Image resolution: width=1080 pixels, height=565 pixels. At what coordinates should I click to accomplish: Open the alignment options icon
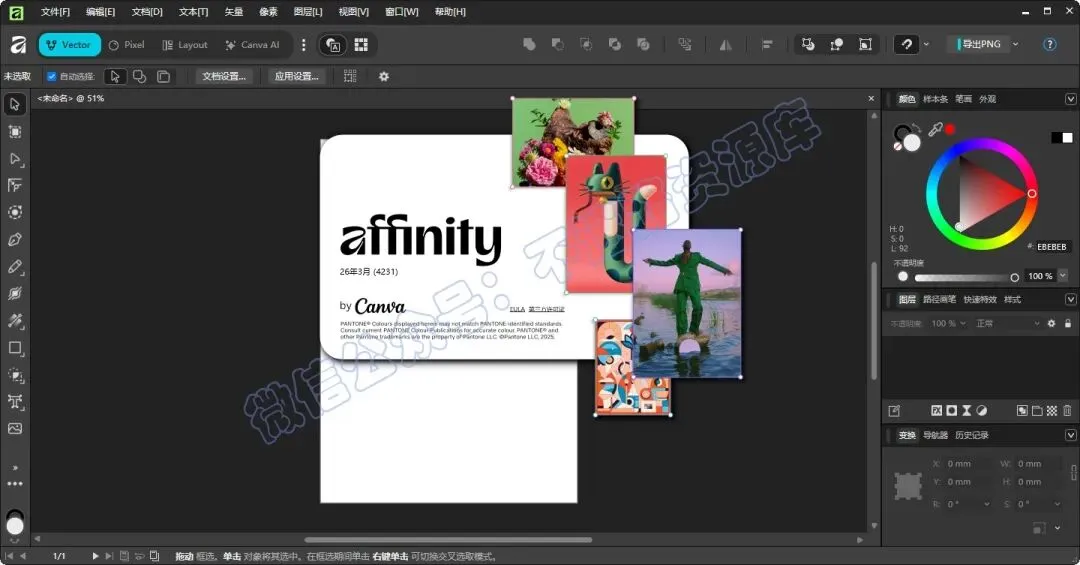(x=767, y=45)
